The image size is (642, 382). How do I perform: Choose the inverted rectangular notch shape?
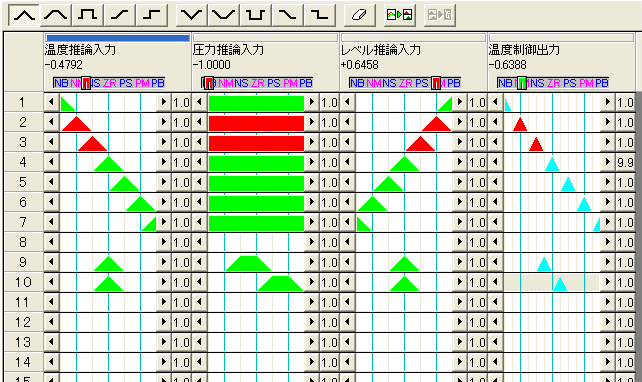(x=255, y=15)
